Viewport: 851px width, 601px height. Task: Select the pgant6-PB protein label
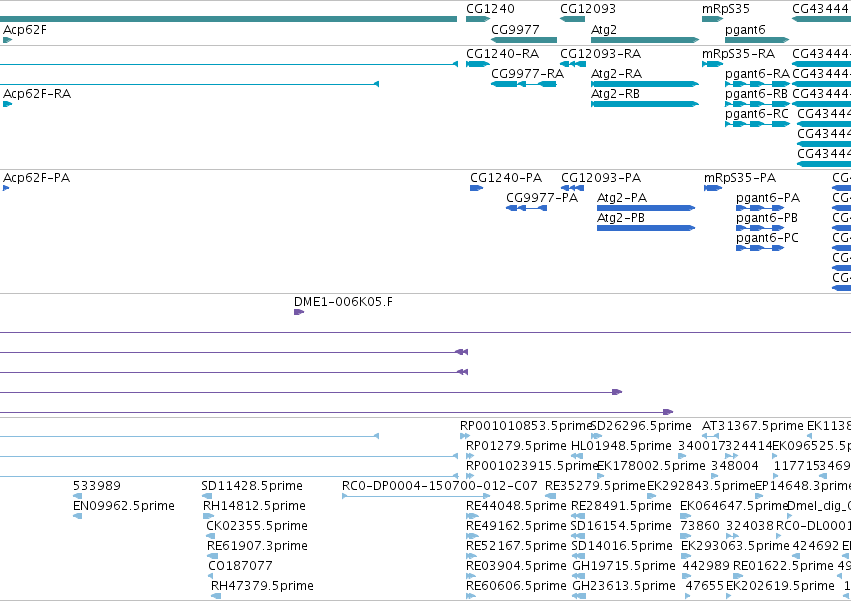coord(767,218)
